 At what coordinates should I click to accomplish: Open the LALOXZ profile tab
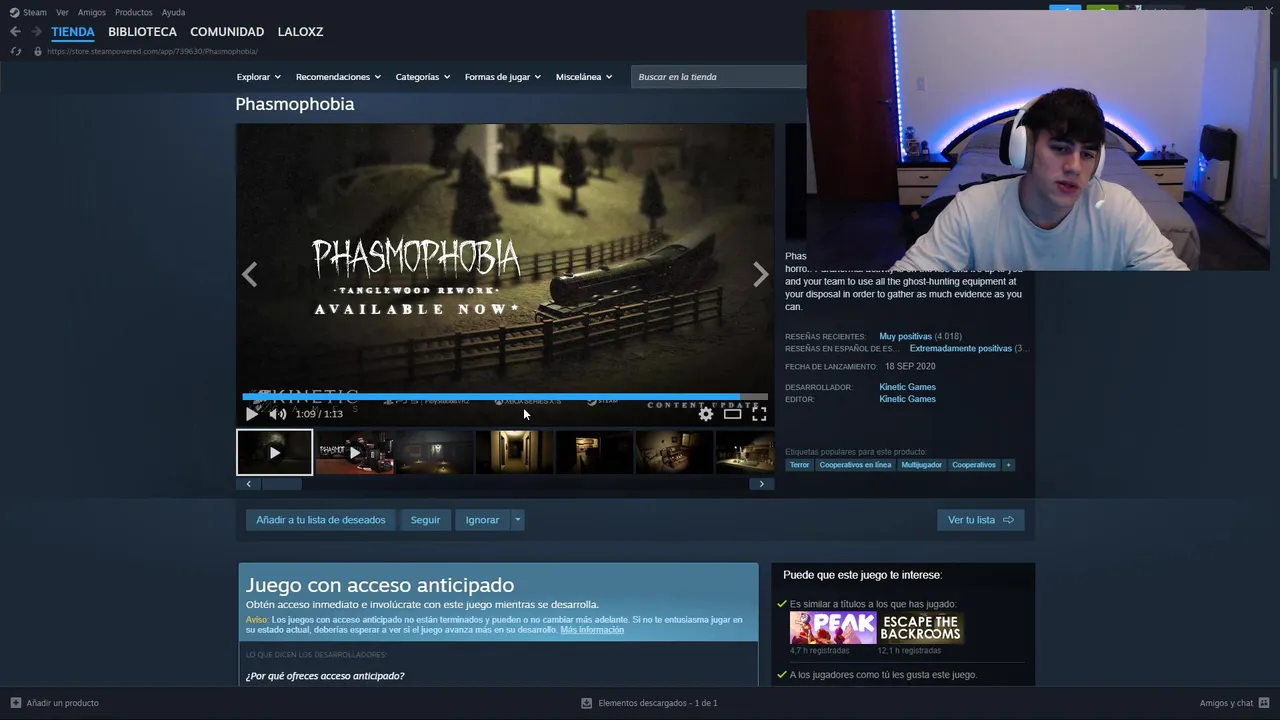click(x=300, y=32)
